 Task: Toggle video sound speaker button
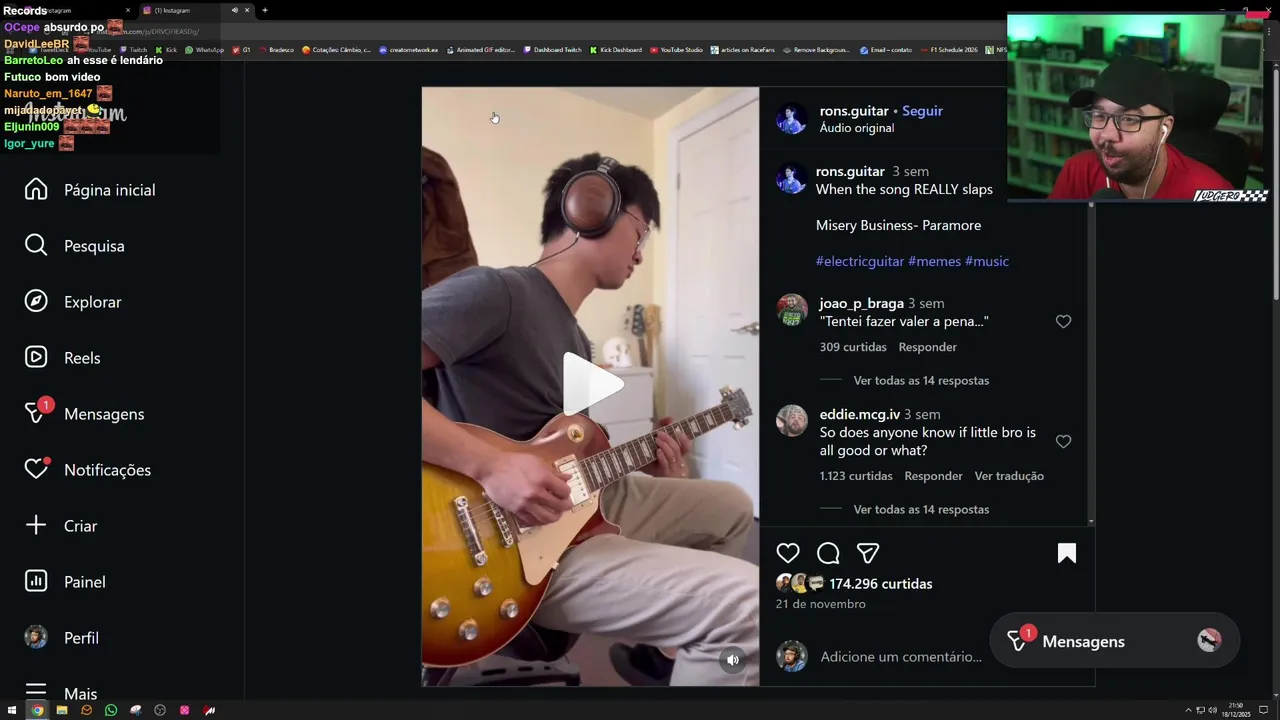tap(733, 660)
